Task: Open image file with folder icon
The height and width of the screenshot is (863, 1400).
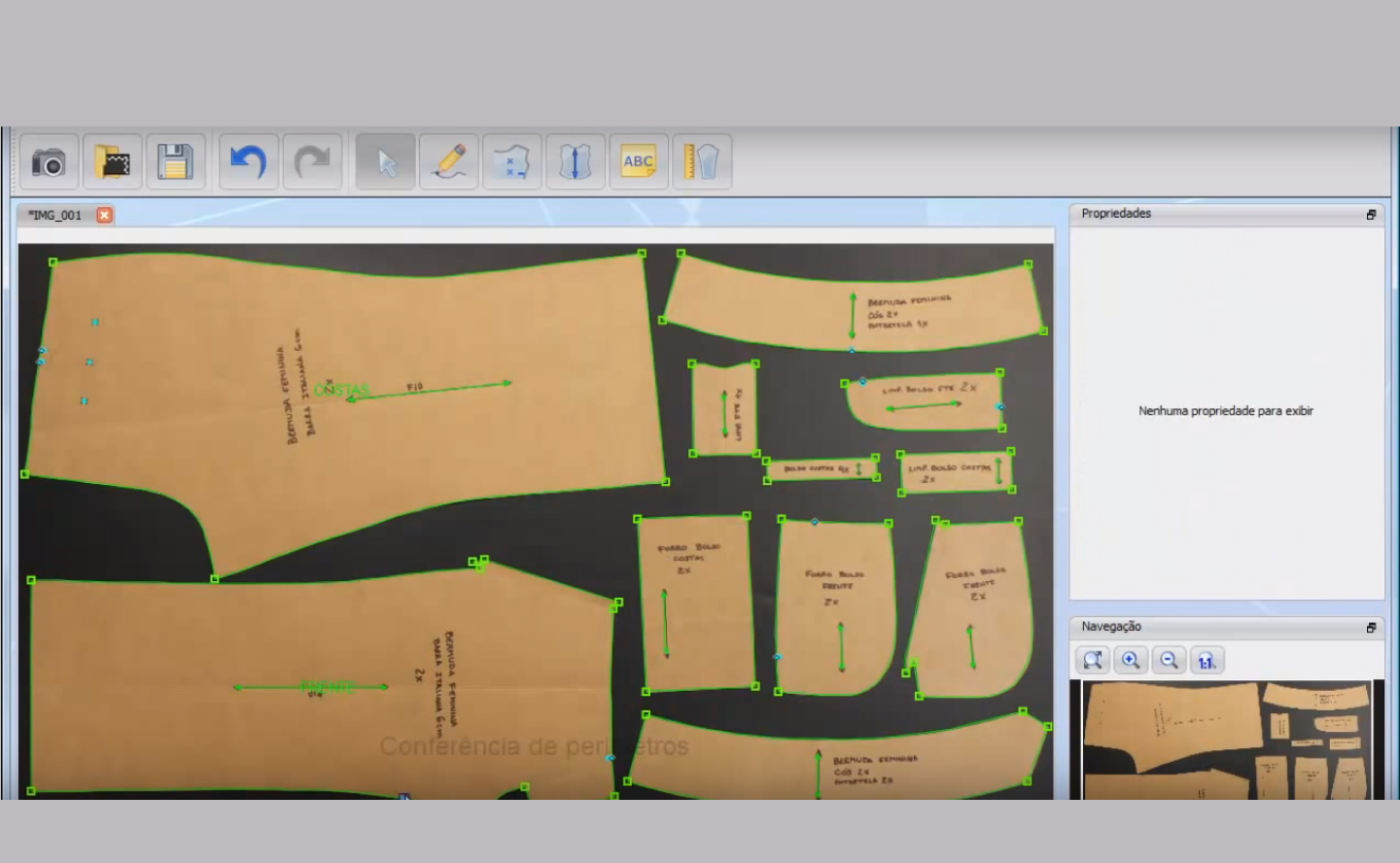Action: point(113,162)
